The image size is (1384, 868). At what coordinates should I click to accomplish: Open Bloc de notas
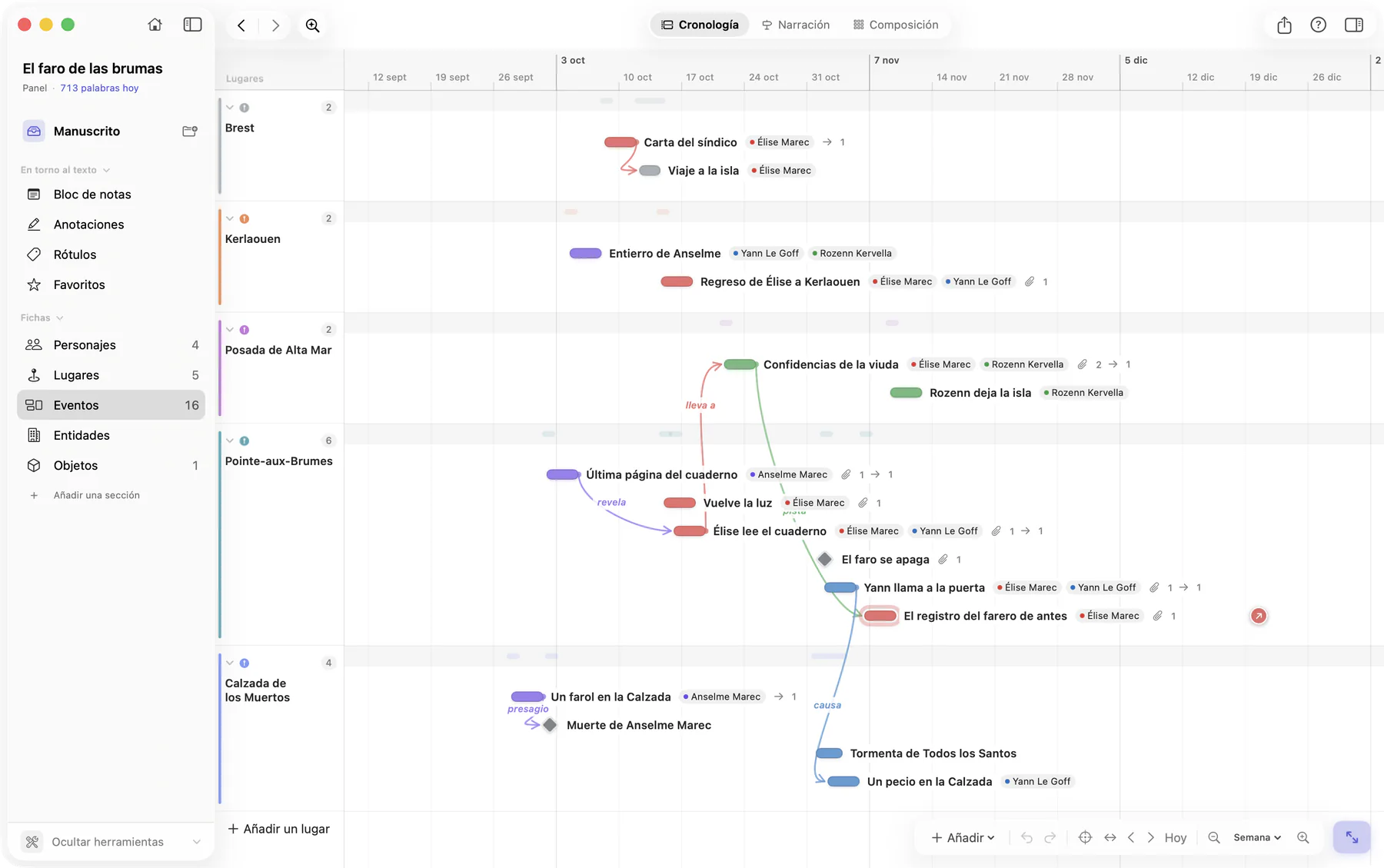pos(111,195)
